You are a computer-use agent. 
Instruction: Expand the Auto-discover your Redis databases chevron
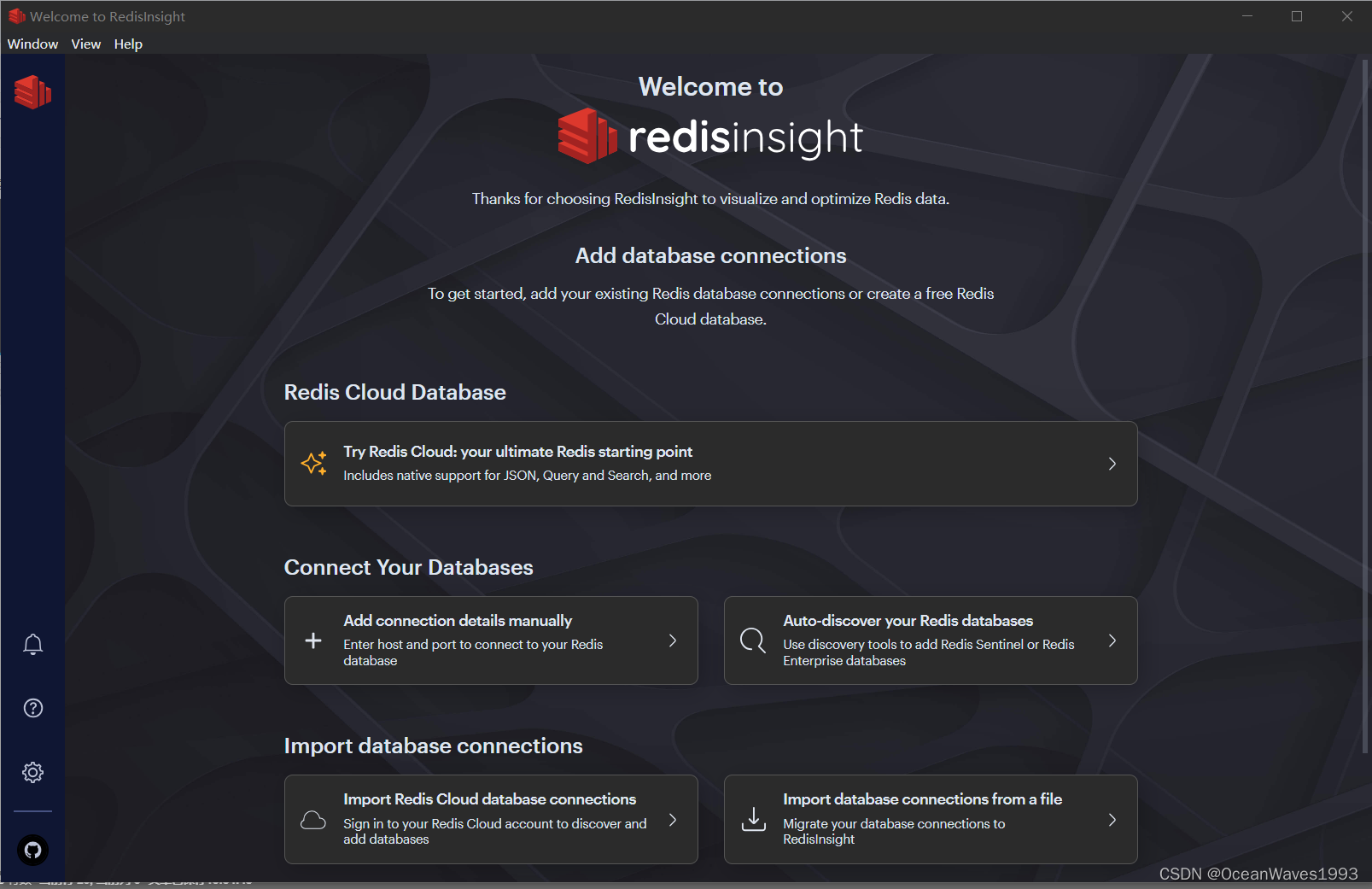pos(1112,640)
